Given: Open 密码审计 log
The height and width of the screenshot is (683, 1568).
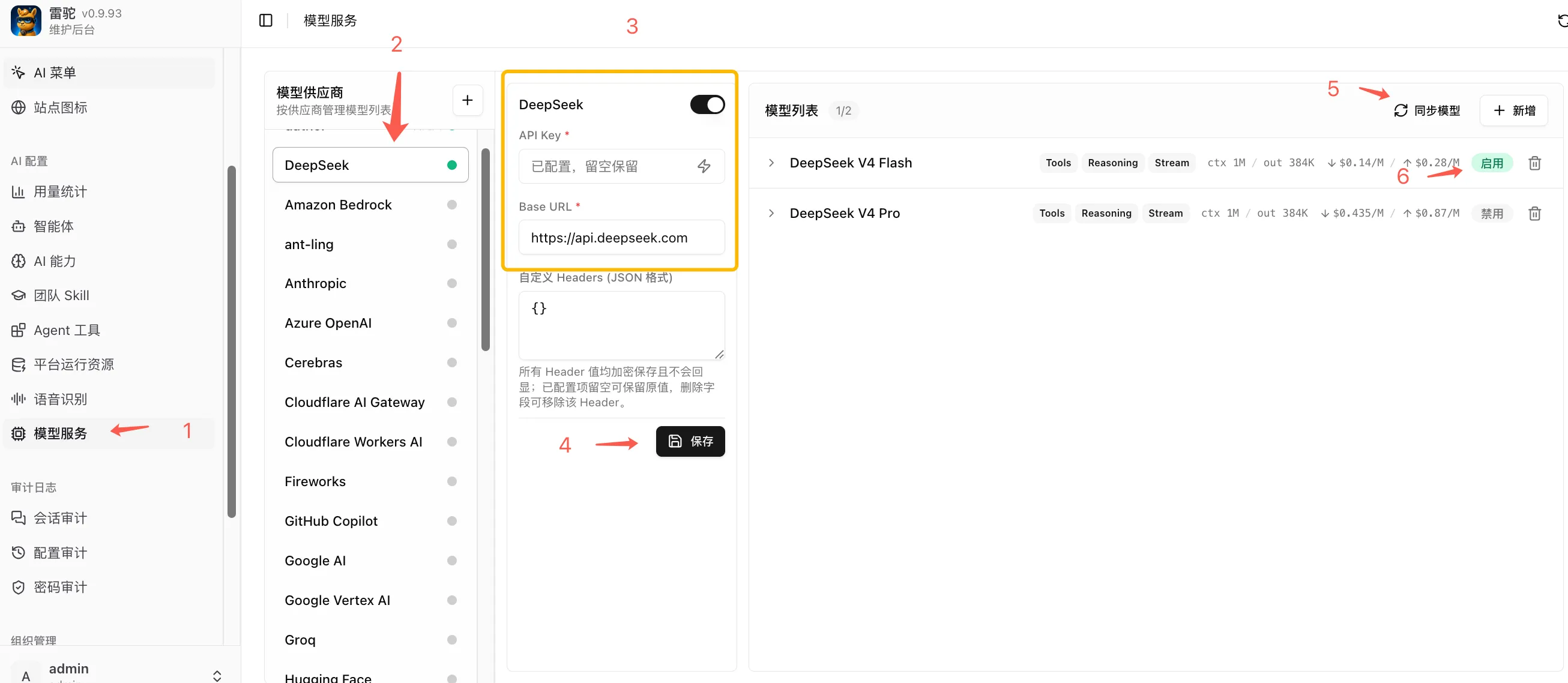Looking at the screenshot, I should coord(110,588).
